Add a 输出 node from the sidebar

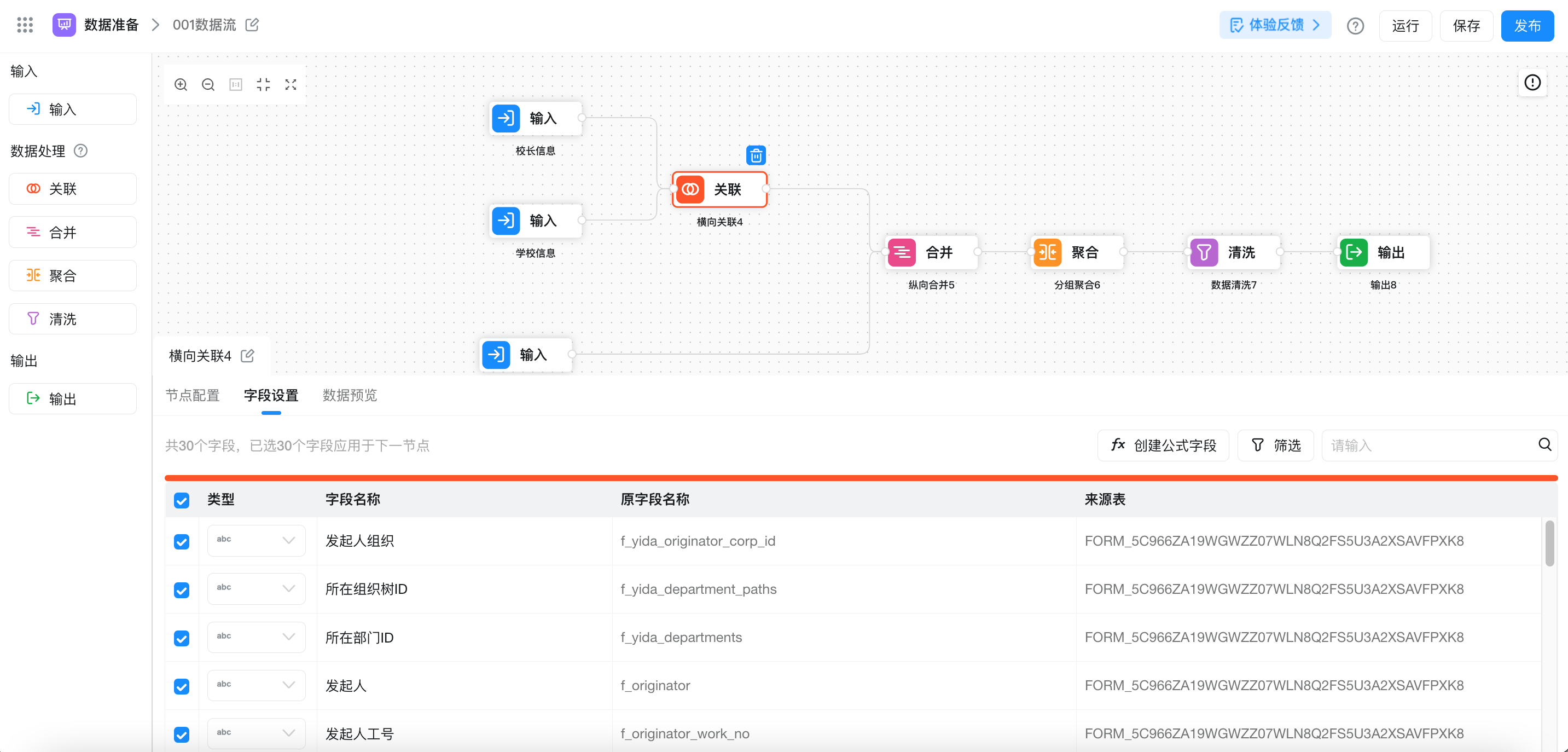click(x=72, y=399)
